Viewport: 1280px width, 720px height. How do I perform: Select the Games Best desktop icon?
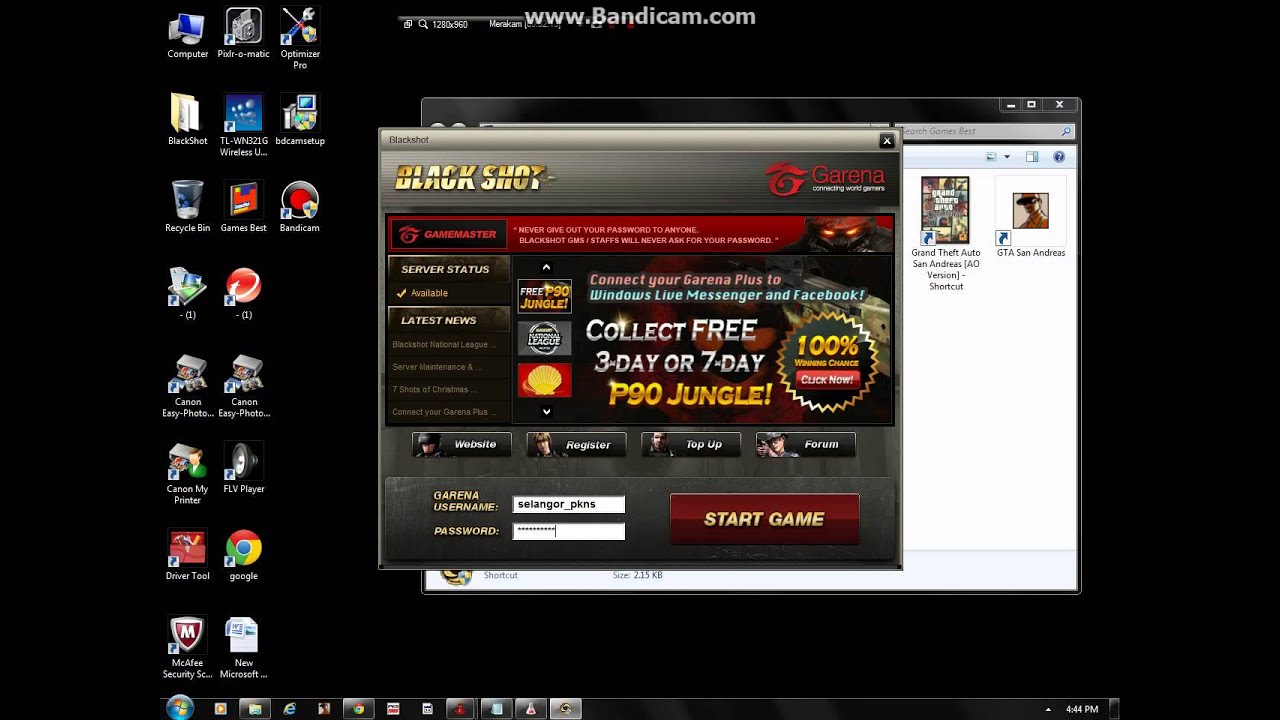pyautogui.click(x=243, y=207)
